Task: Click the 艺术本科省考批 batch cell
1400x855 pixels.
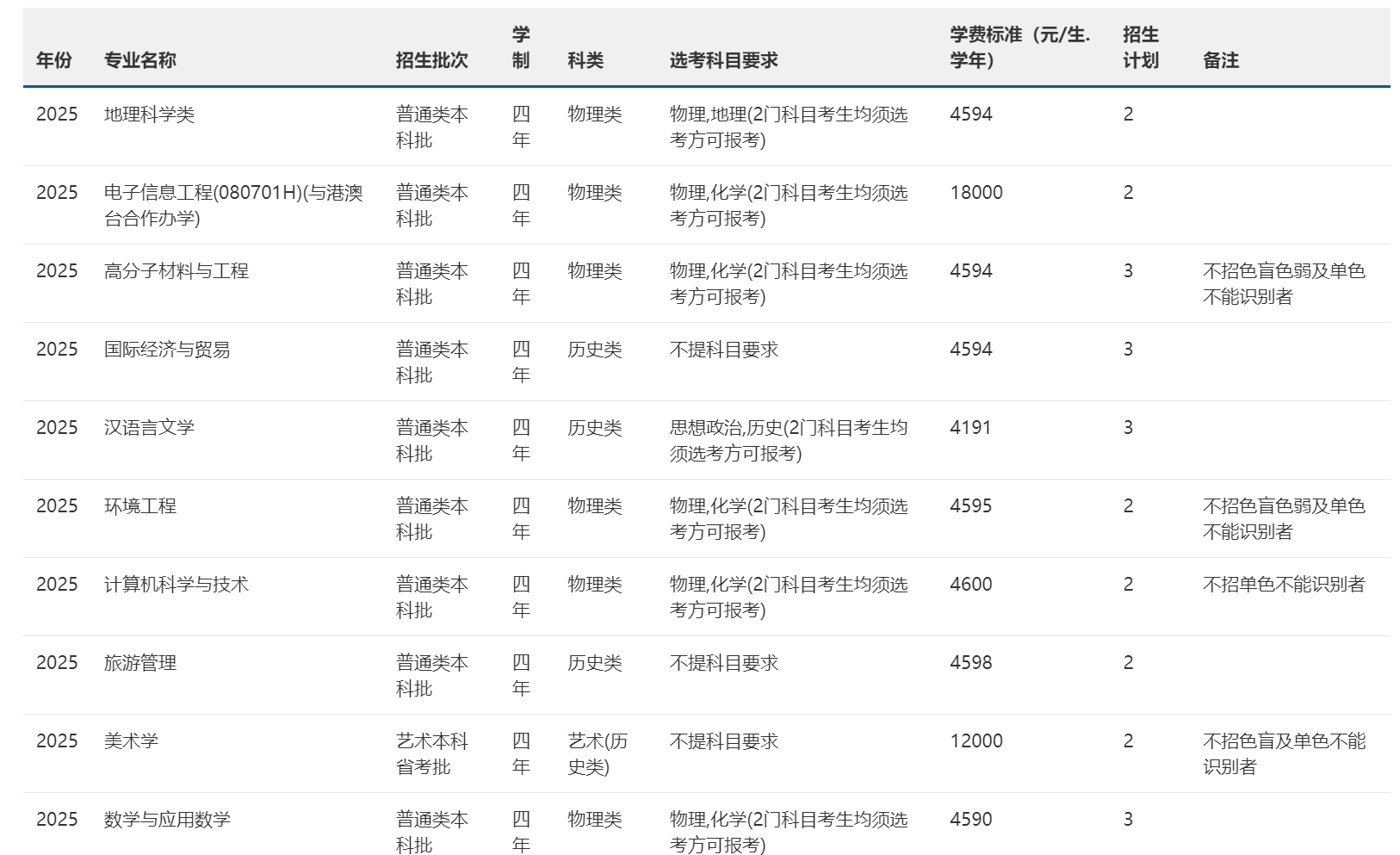Action: coord(431,753)
